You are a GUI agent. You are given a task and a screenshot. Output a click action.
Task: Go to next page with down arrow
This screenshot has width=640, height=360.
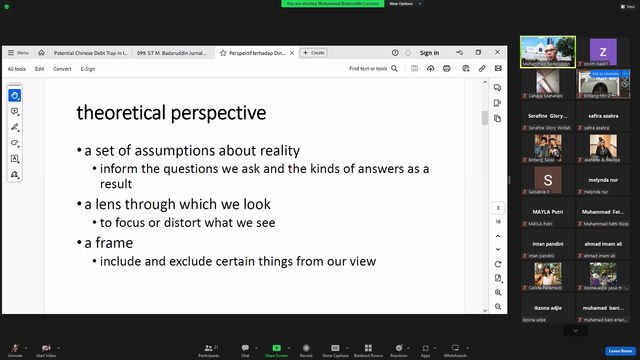(498, 249)
